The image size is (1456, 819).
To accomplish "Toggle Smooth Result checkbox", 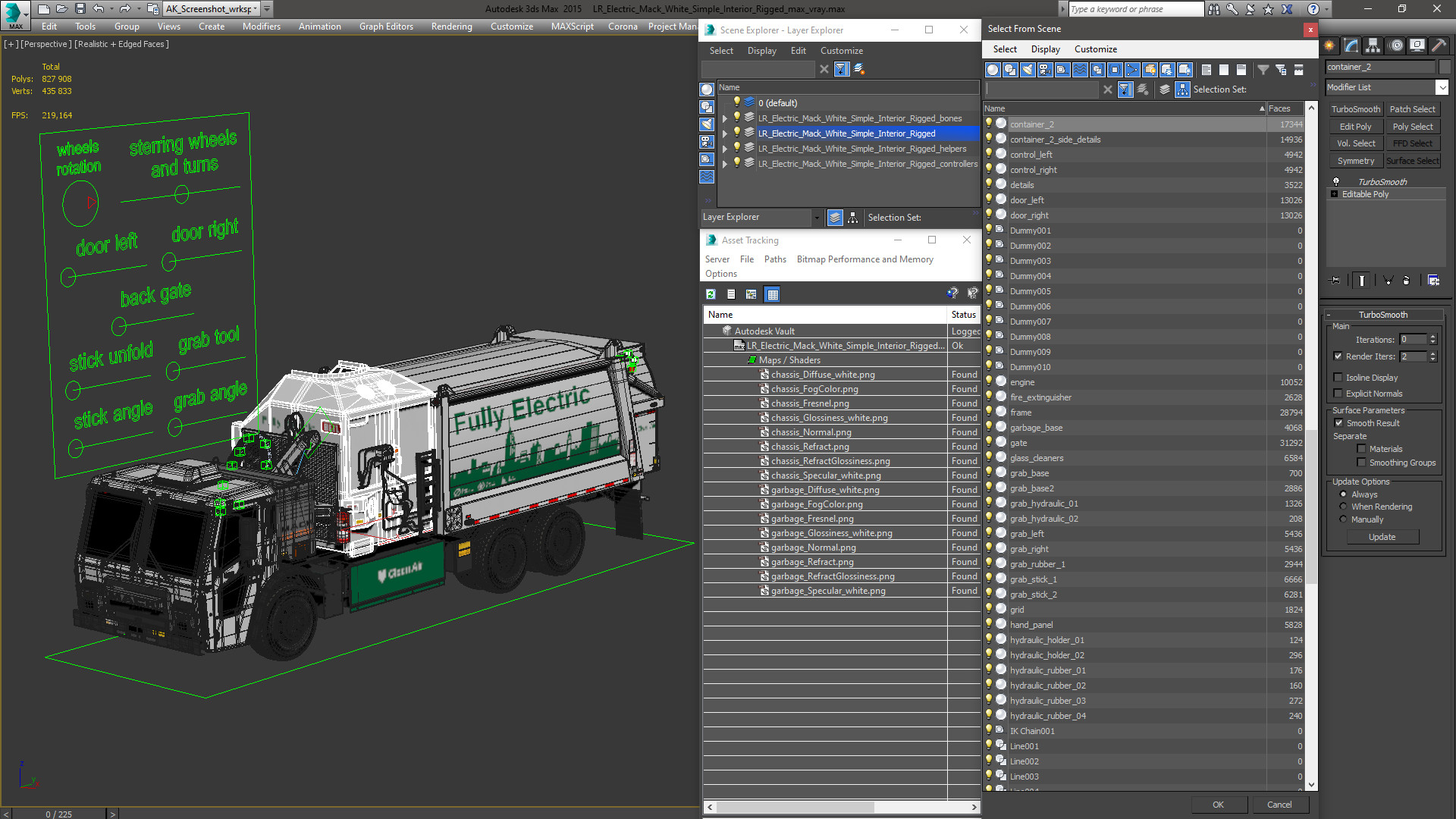I will [x=1338, y=422].
